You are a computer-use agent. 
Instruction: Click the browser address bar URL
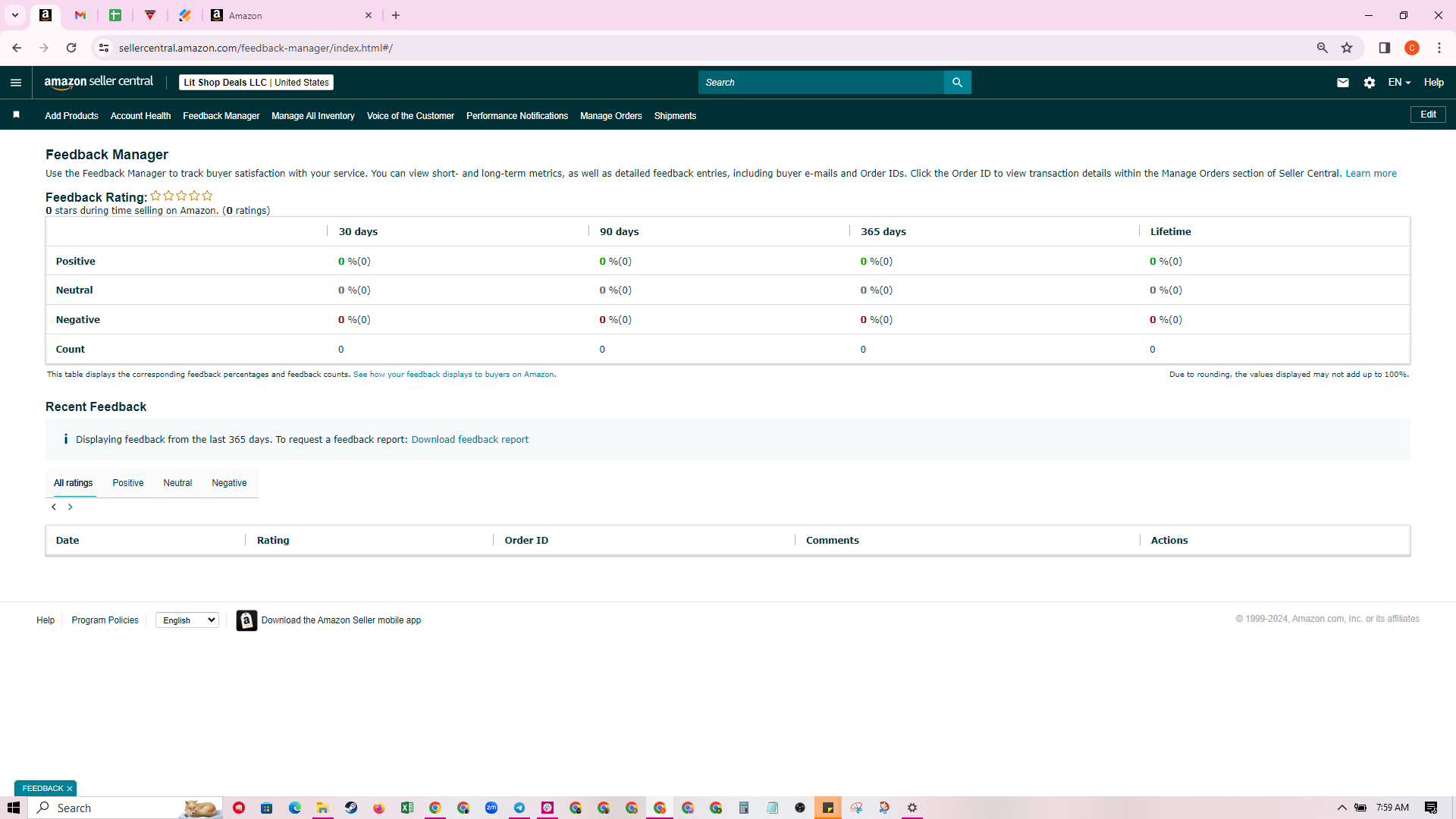pyautogui.click(x=256, y=48)
